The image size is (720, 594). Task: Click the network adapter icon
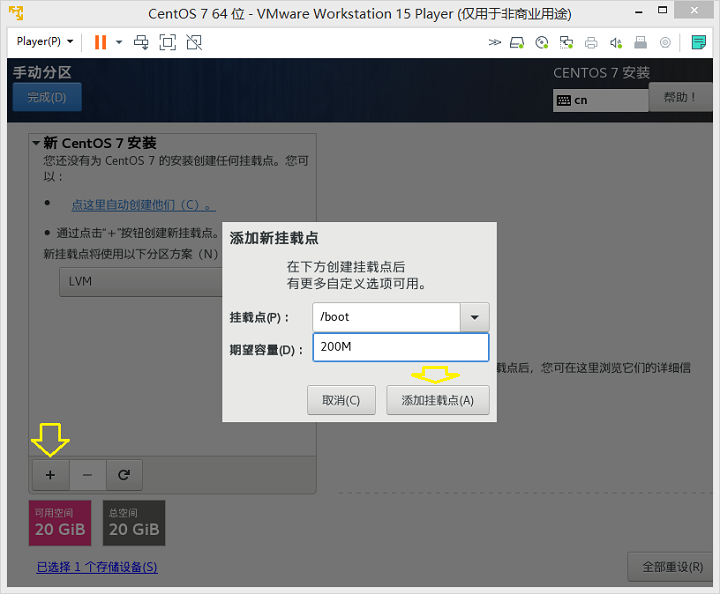tap(566, 43)
